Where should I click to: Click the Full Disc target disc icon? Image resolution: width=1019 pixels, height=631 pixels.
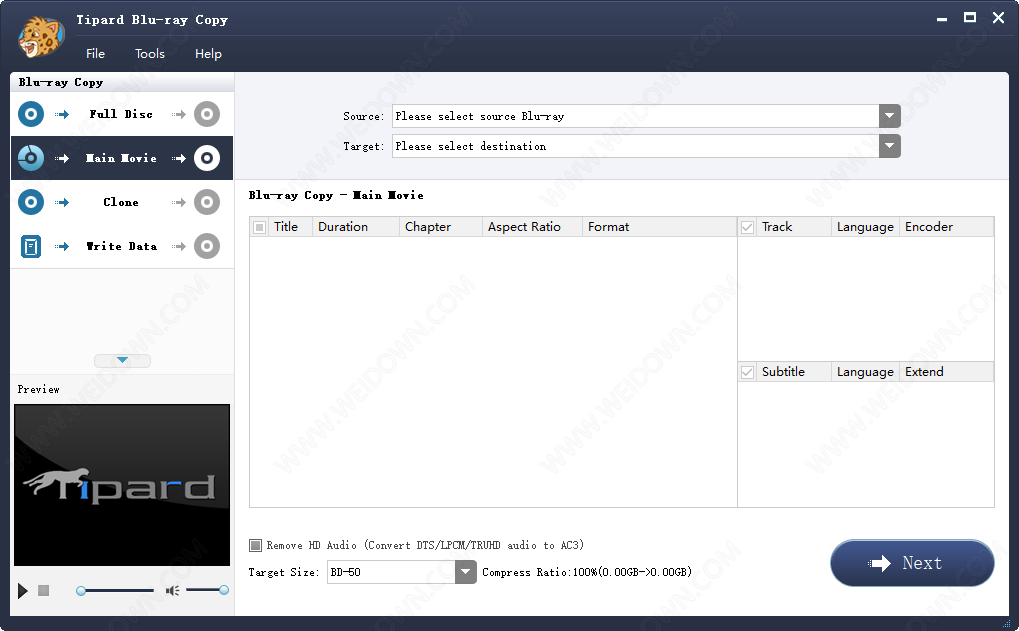pos(207,114)
